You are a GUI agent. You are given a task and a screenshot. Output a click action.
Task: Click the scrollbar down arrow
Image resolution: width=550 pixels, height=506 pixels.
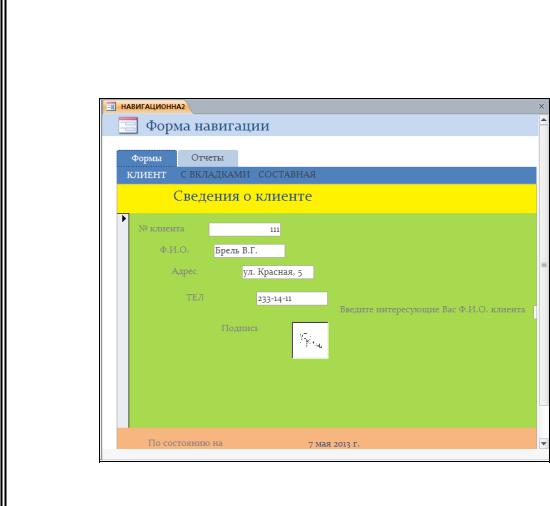(x=543, y=444)
